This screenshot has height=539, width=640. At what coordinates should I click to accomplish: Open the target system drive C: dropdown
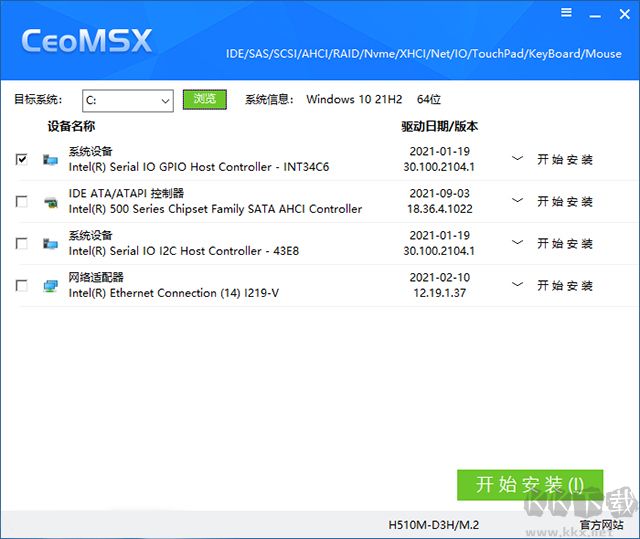coord(128,100)
